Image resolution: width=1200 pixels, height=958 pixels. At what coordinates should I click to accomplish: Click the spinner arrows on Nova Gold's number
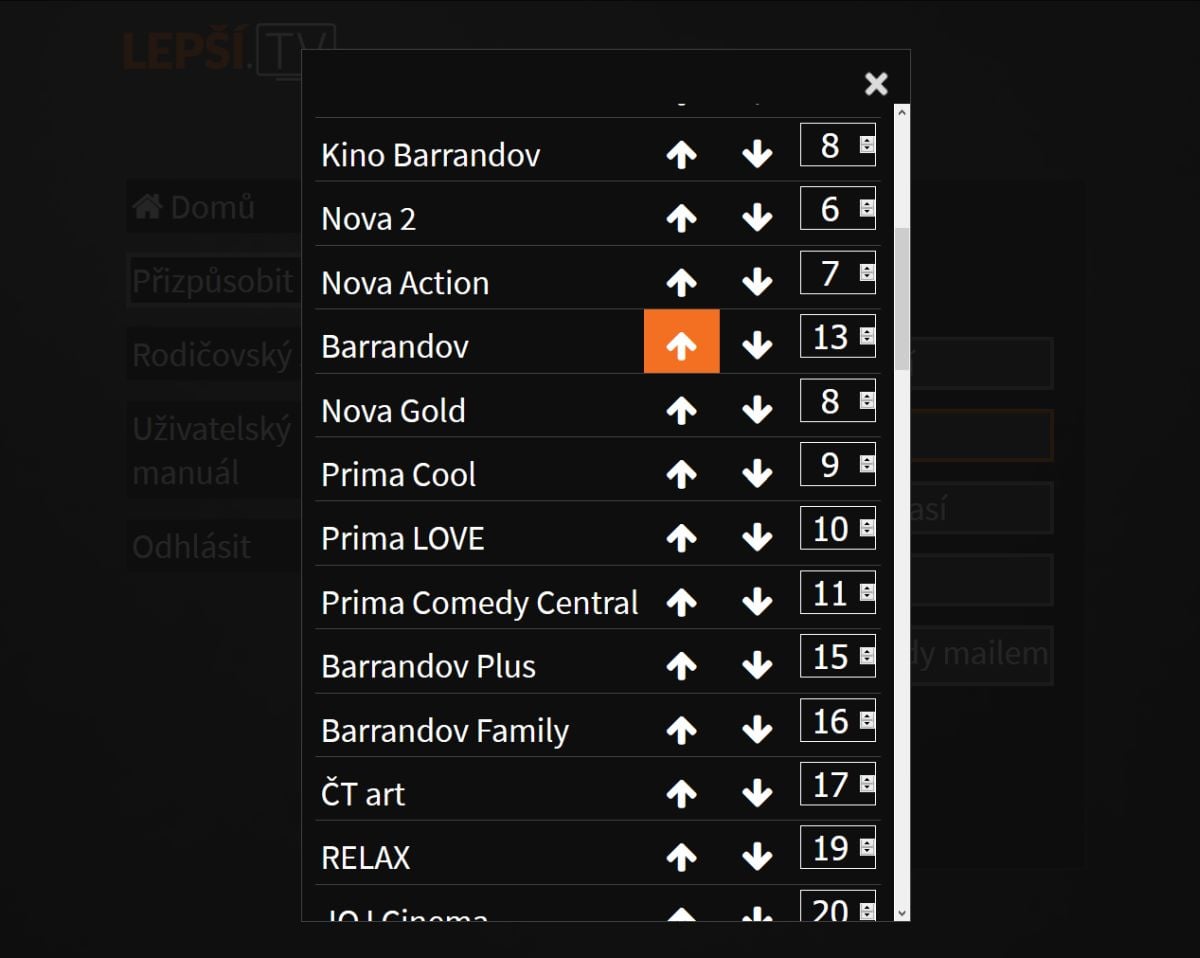[867, 401]
